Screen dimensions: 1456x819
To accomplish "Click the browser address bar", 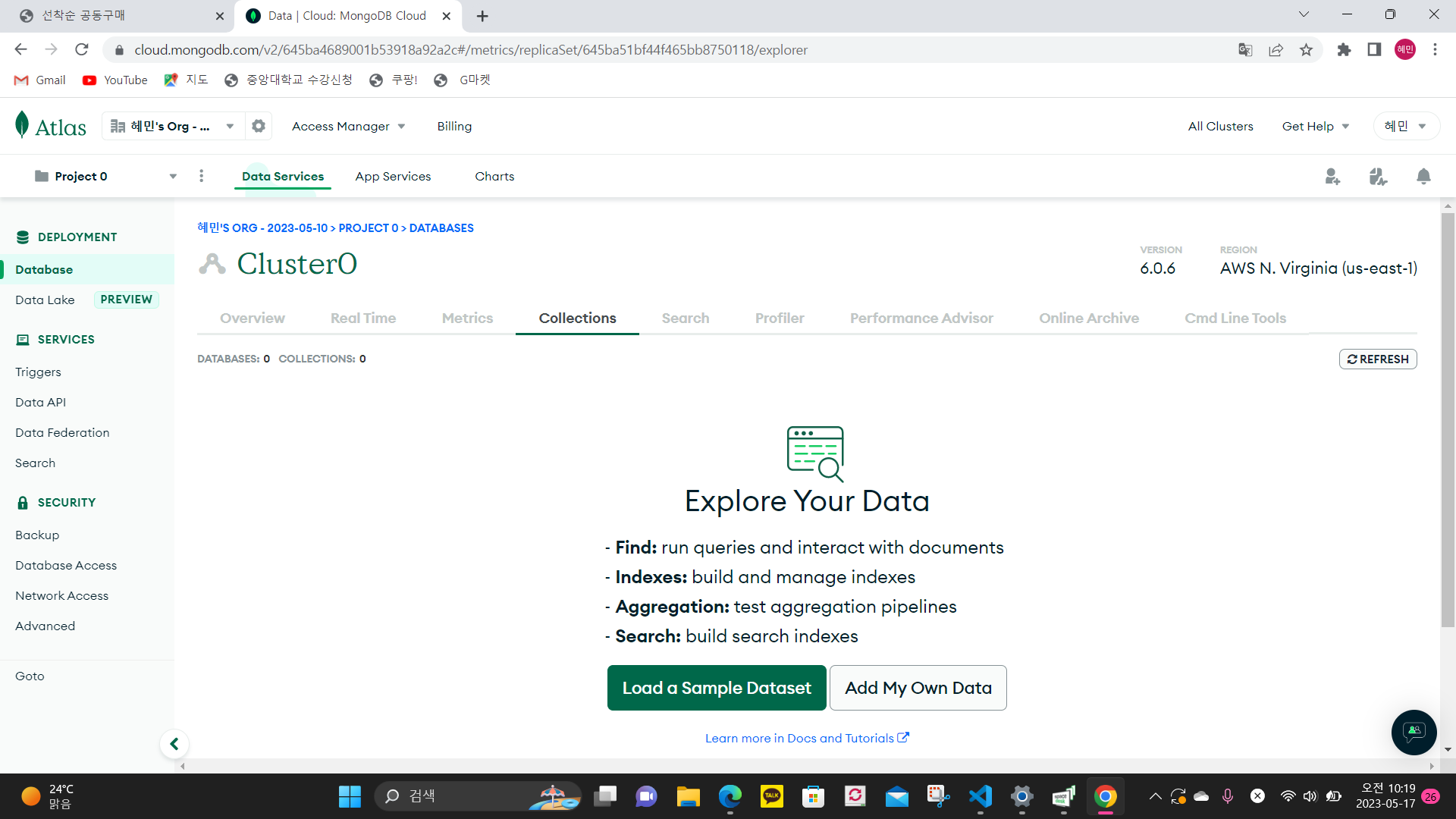I will pos(667,50).
